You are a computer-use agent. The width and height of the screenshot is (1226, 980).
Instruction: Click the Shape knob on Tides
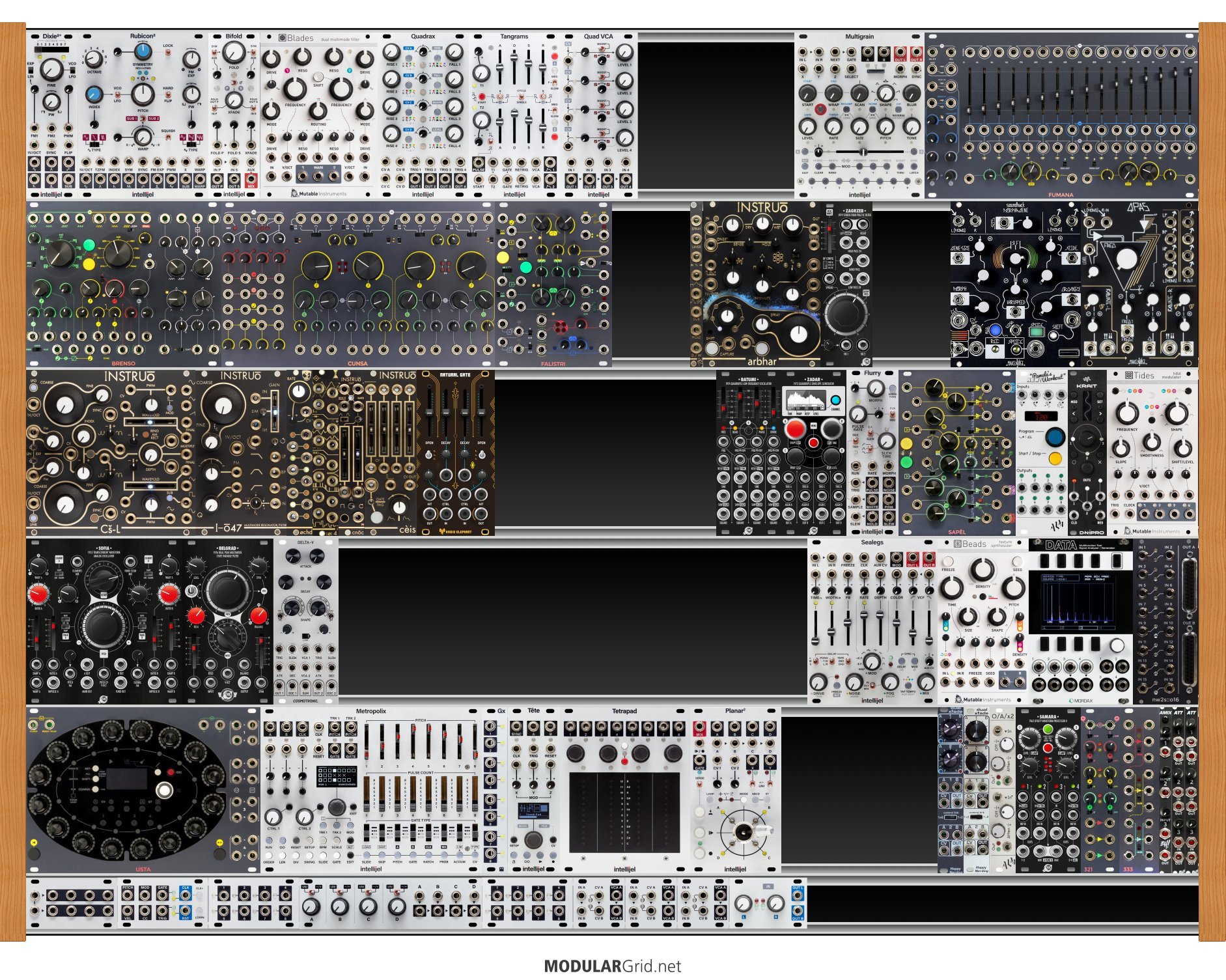point(1176,413)
